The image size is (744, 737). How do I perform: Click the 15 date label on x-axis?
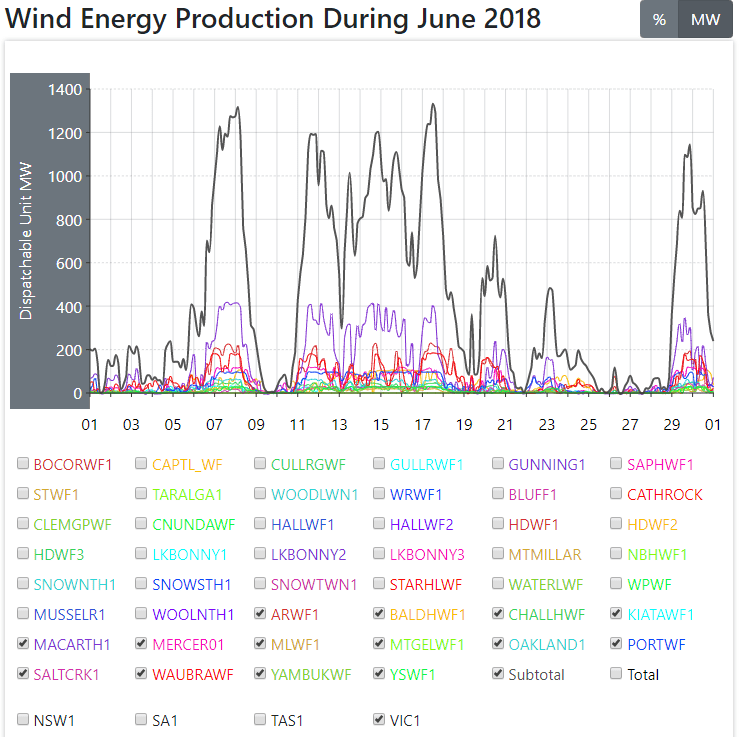coord(381,424)
